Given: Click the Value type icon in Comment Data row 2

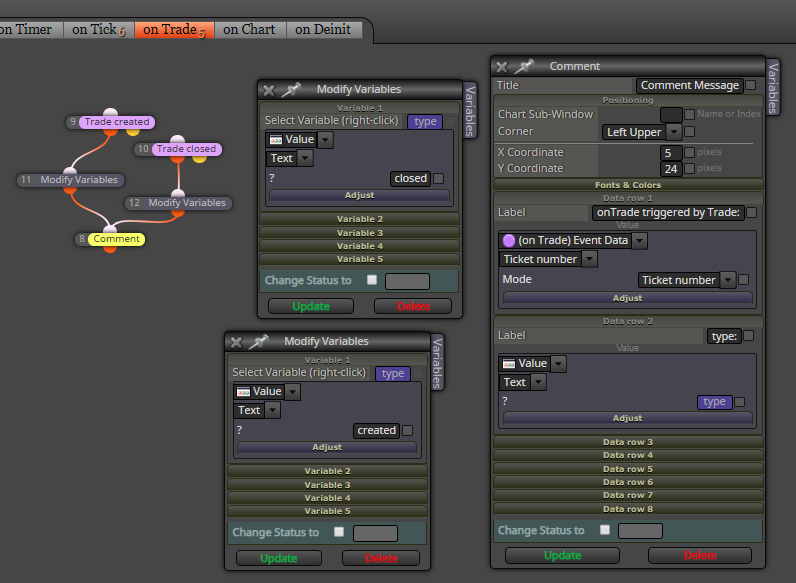Looking at the screenshot, I should [x=509, y=364].
